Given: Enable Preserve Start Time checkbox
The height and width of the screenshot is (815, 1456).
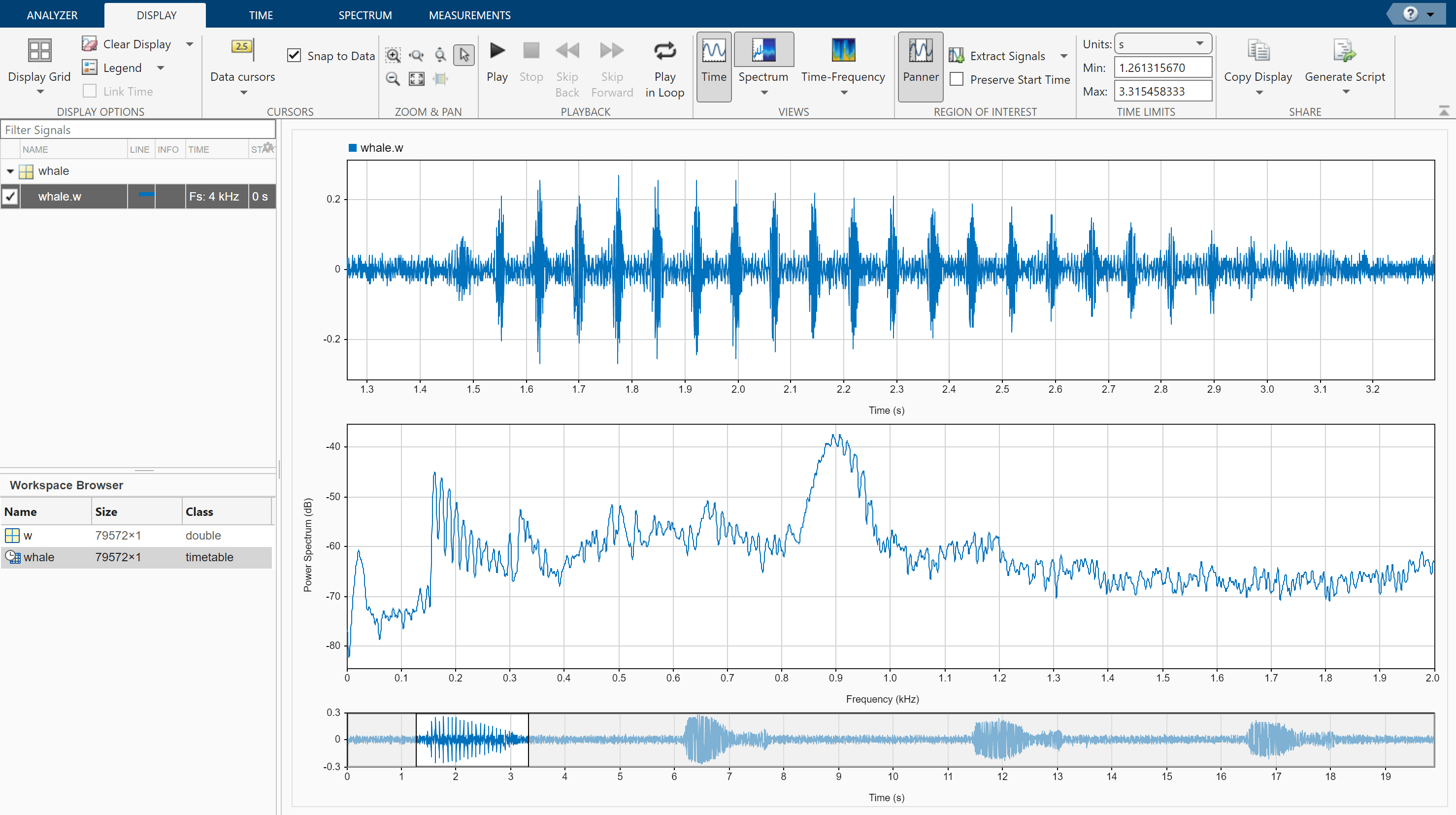Looking at the screenshot, I should [957, 80].
